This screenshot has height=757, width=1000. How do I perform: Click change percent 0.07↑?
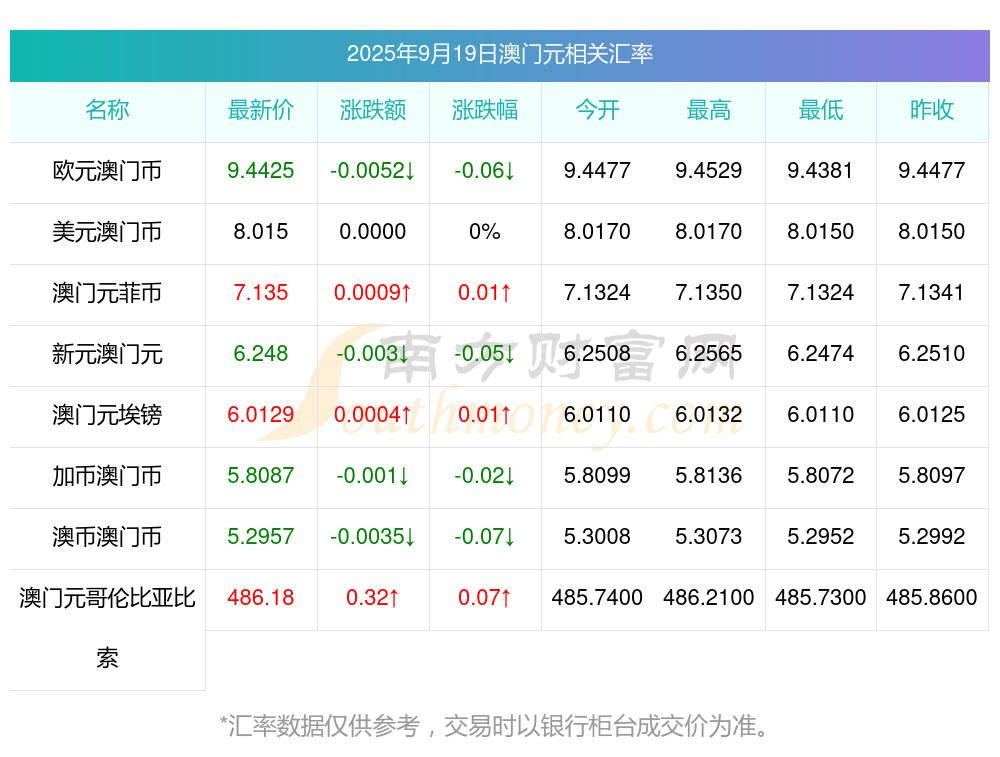[x=485, y=597]
